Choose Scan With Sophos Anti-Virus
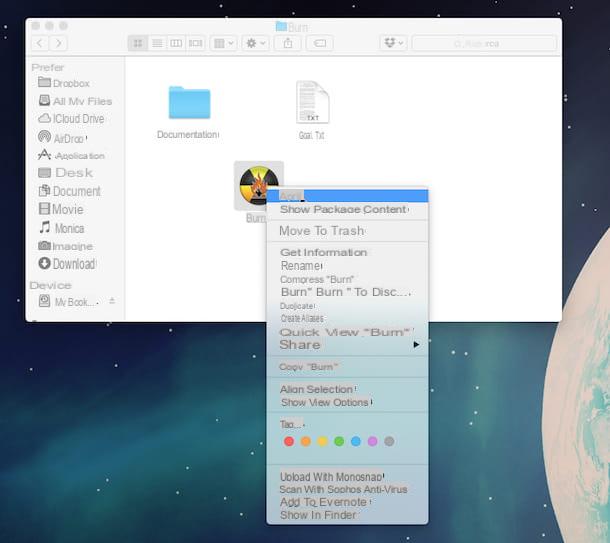The image size is (610, 543). click(347, 489)
